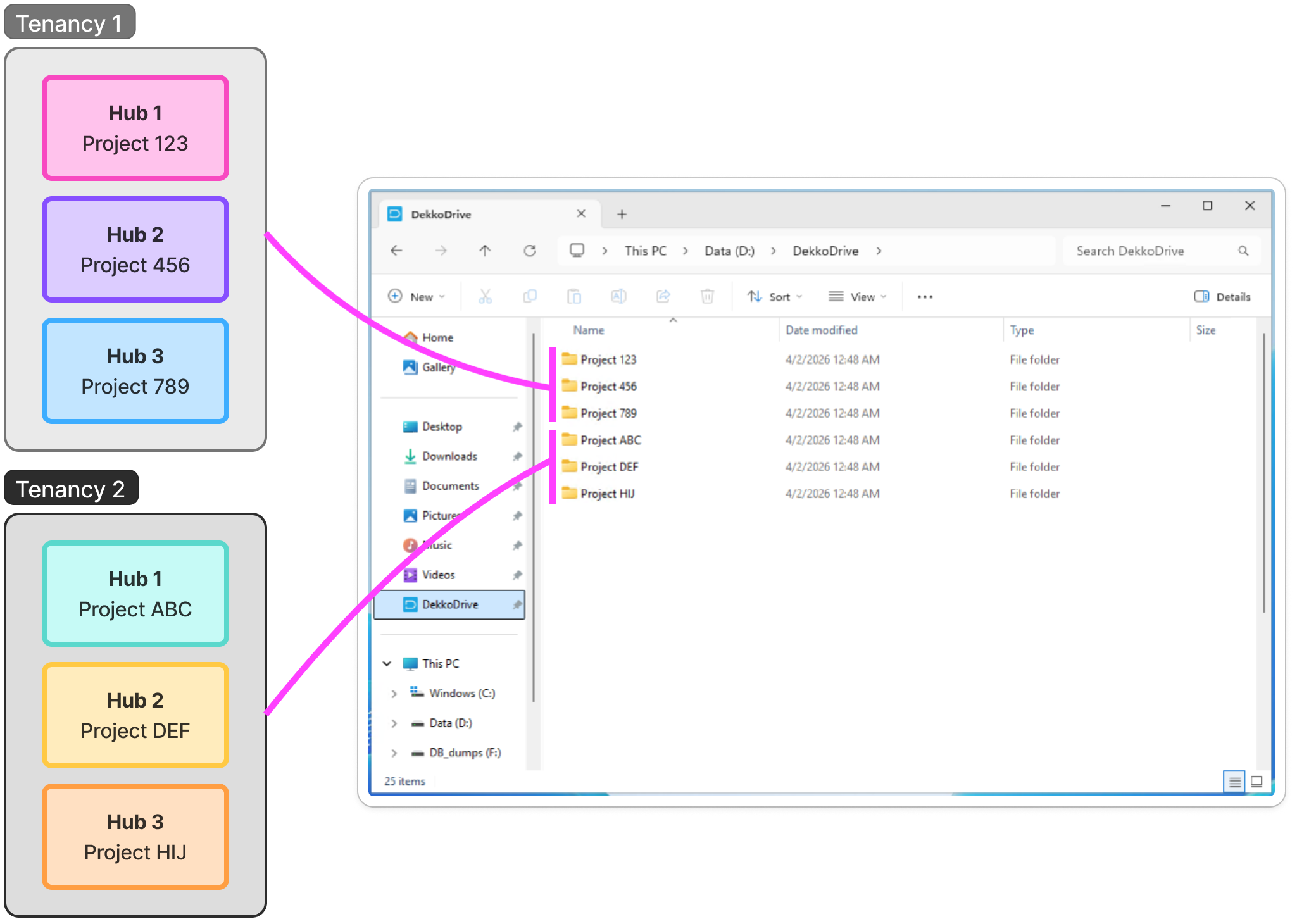Go up one folder level
Image resolution: width=1297 pixels, height=924 pixels.
485,251
